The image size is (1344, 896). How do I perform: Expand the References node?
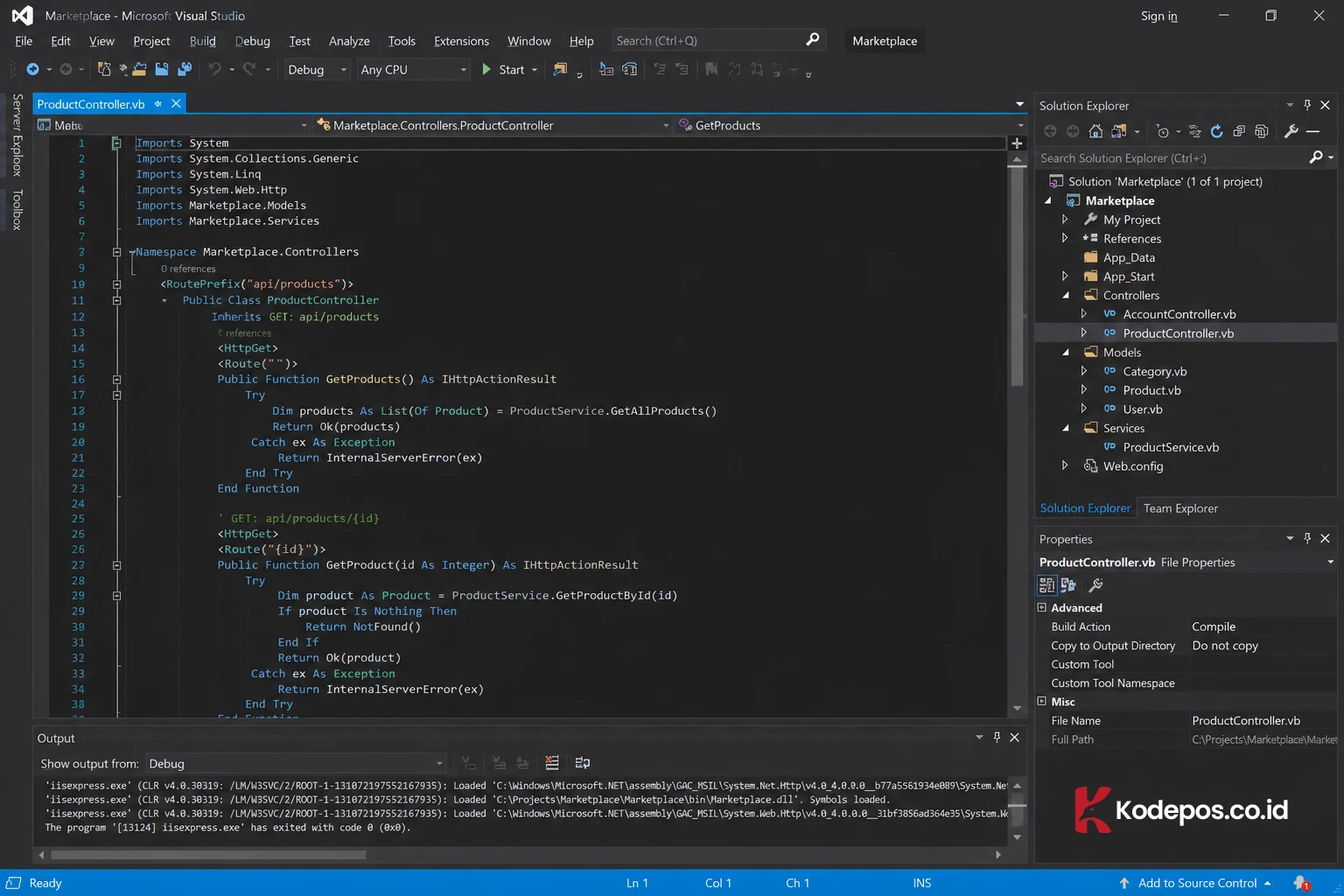[1065, 238]
